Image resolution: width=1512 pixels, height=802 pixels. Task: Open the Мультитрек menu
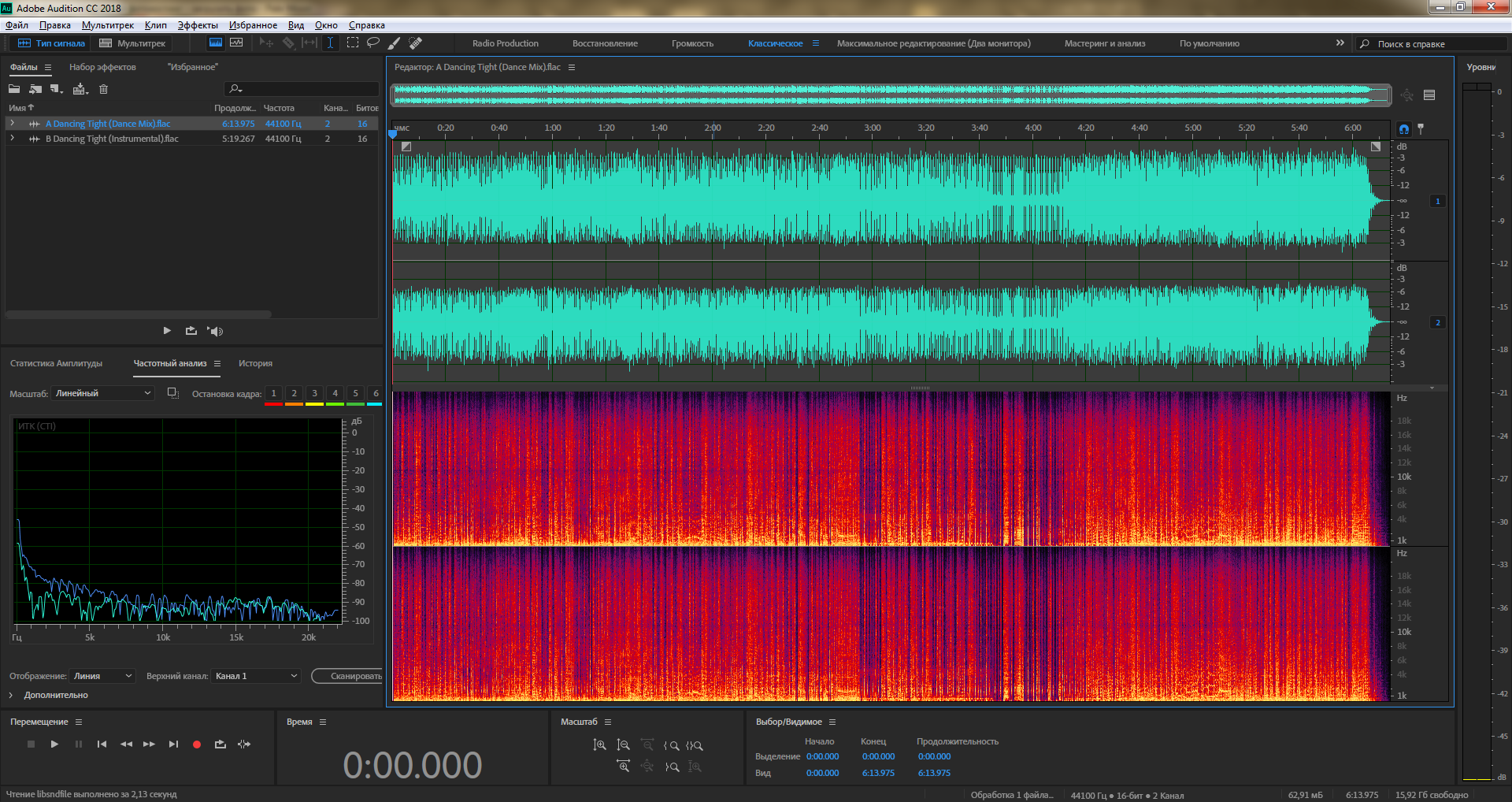click(x=108, y=25)
